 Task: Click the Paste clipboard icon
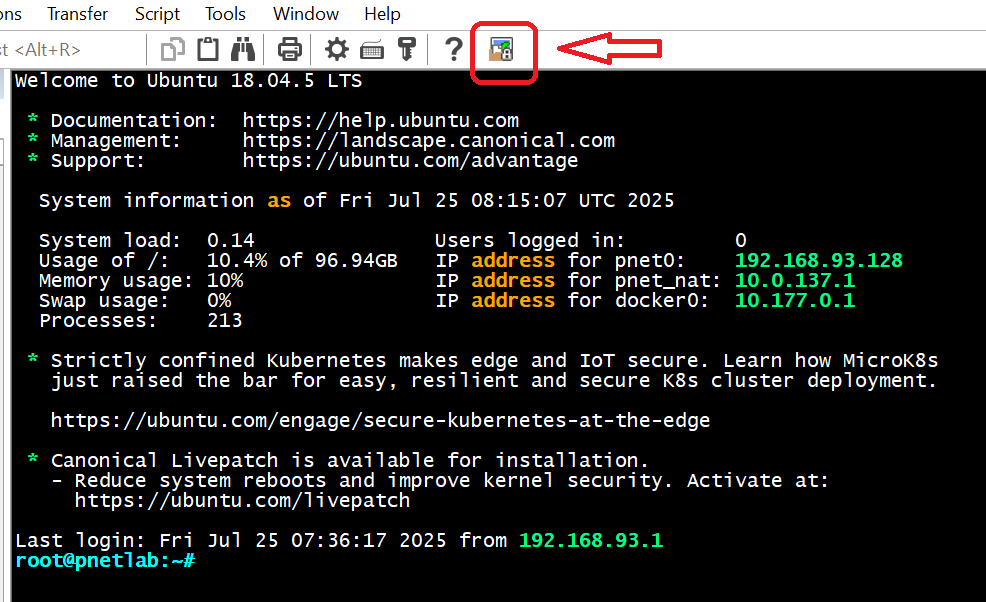[208, 49]
